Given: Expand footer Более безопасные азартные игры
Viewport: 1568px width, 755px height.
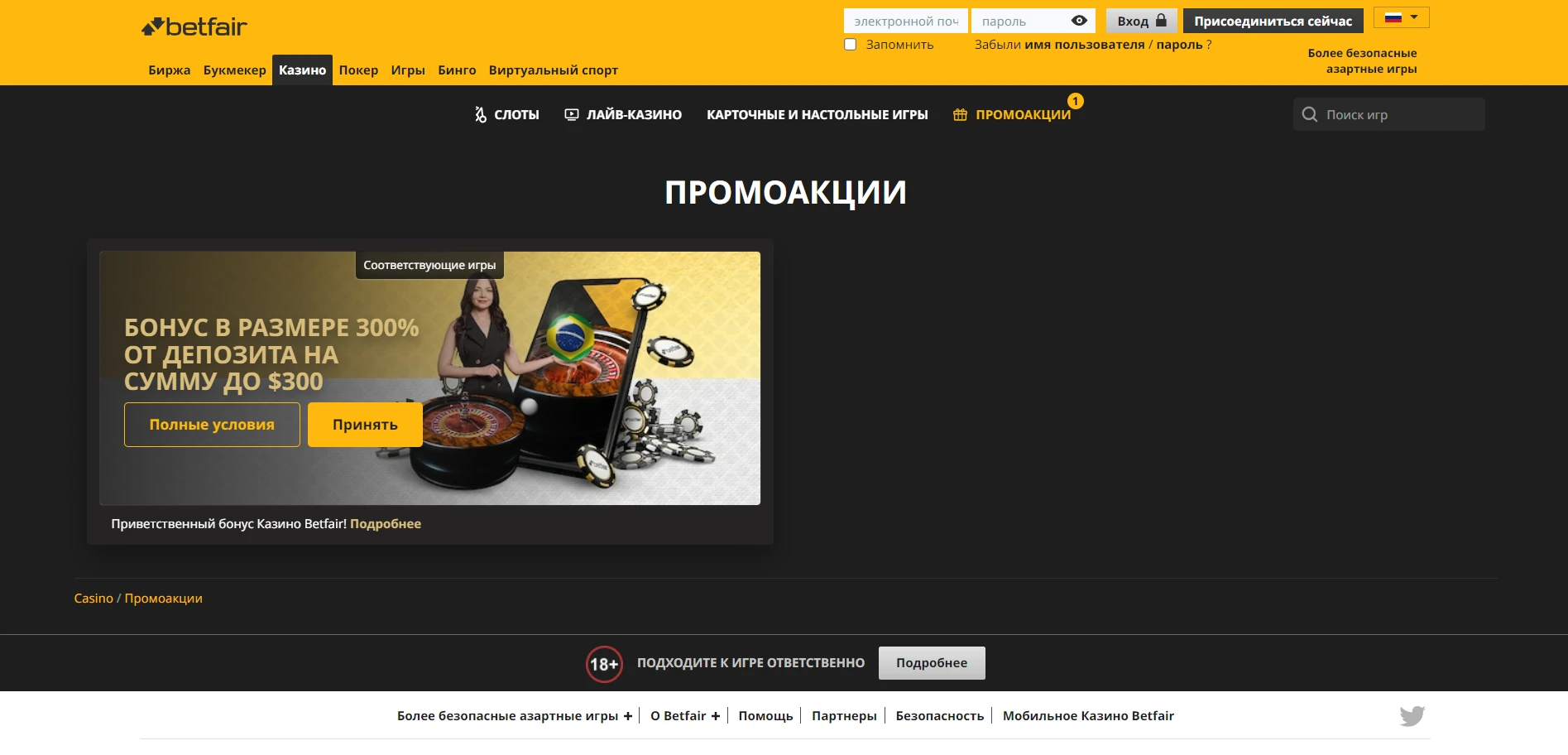Looking at the screenshot, I should click(x=515, y=716).
